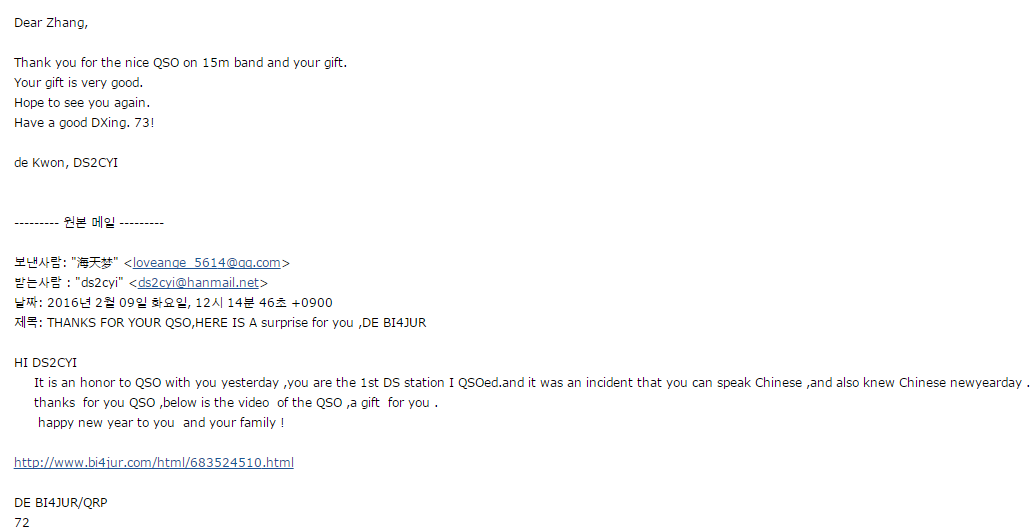Open the ds2cyi@hanmail.net recipient email link
Image resolution: width=1036 pixels, height=531 pixels.
(198, 283)
